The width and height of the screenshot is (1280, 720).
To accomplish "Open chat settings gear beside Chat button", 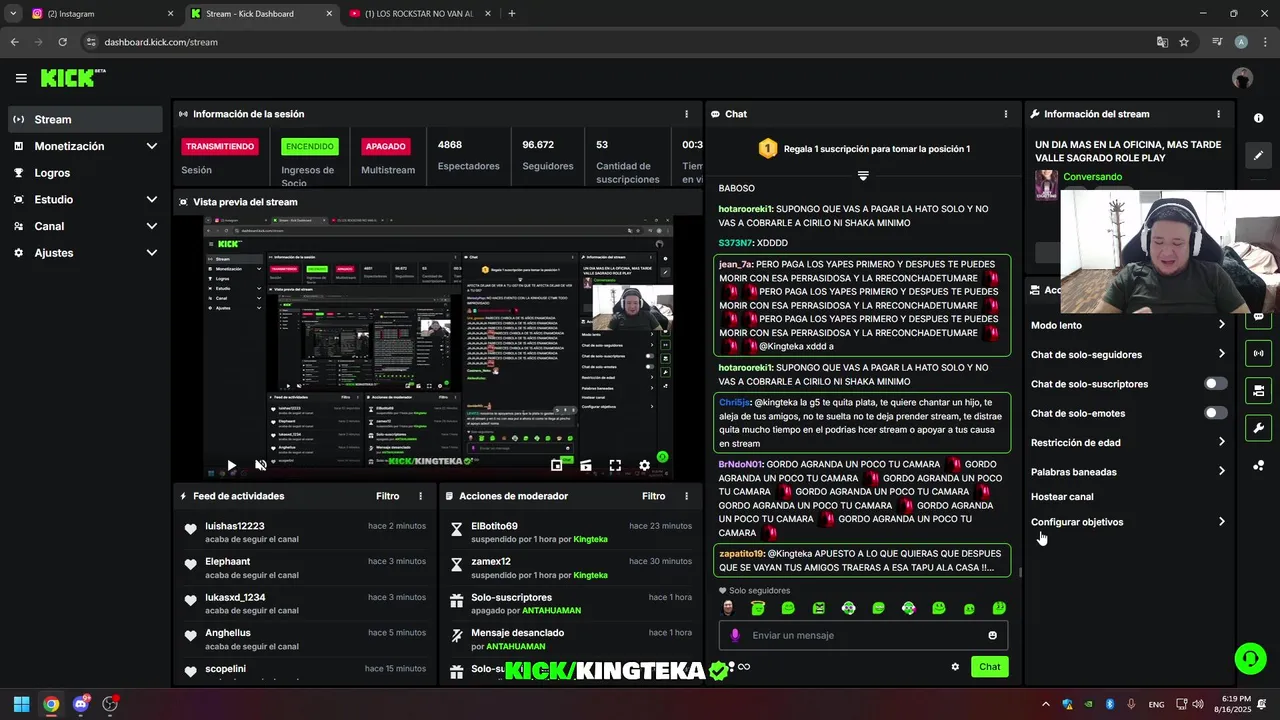I will 955,667.
